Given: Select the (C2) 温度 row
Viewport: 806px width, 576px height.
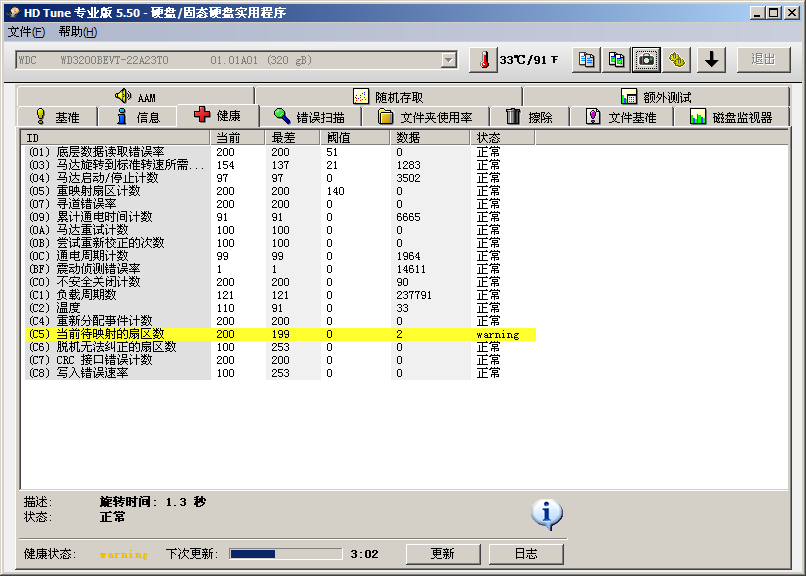Looking at the screenshot, I should pos(280,308).
